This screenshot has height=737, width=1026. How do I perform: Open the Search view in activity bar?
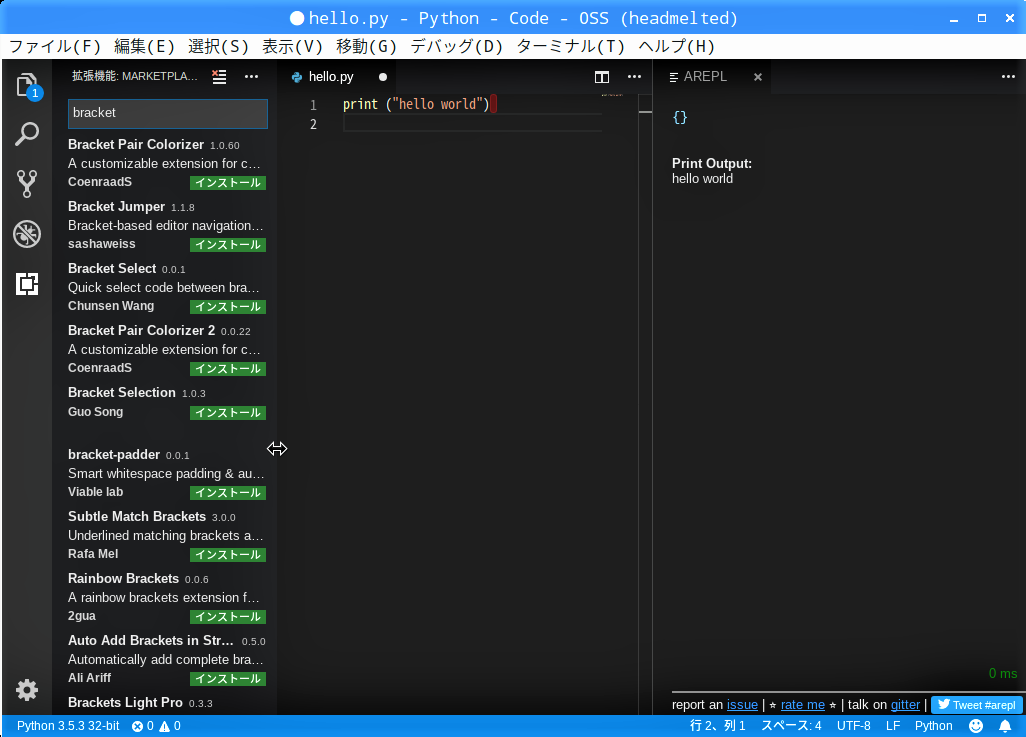coord(27,134)
